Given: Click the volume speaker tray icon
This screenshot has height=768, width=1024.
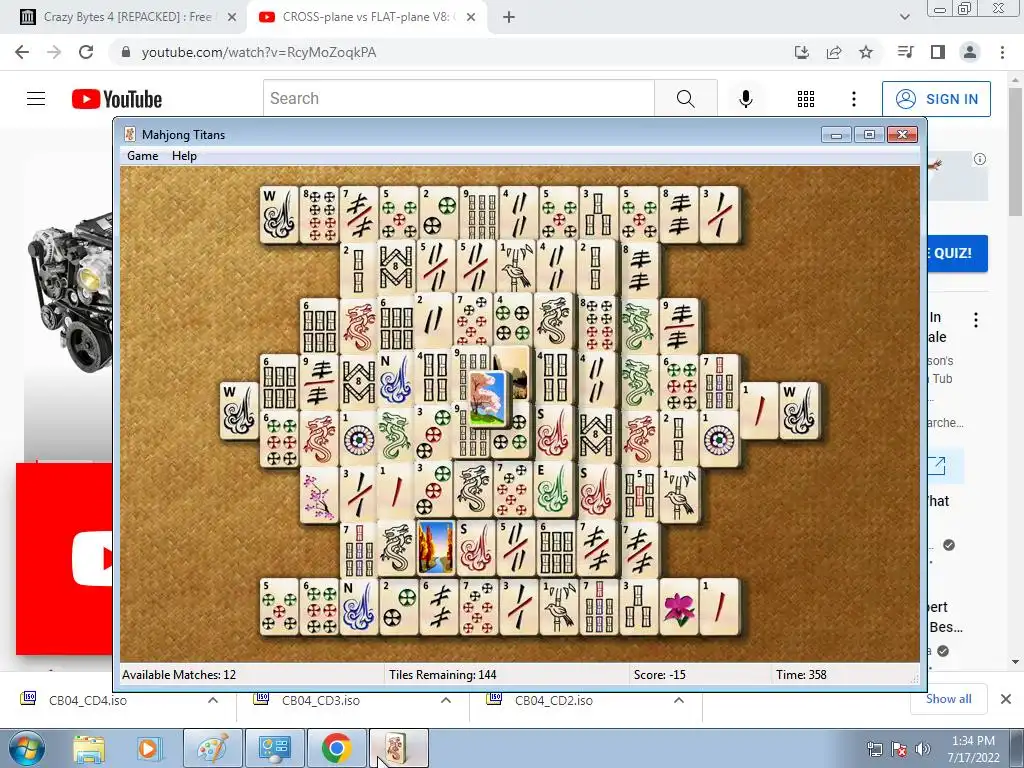Looking at the screenshot, I should tap(922, 749).
